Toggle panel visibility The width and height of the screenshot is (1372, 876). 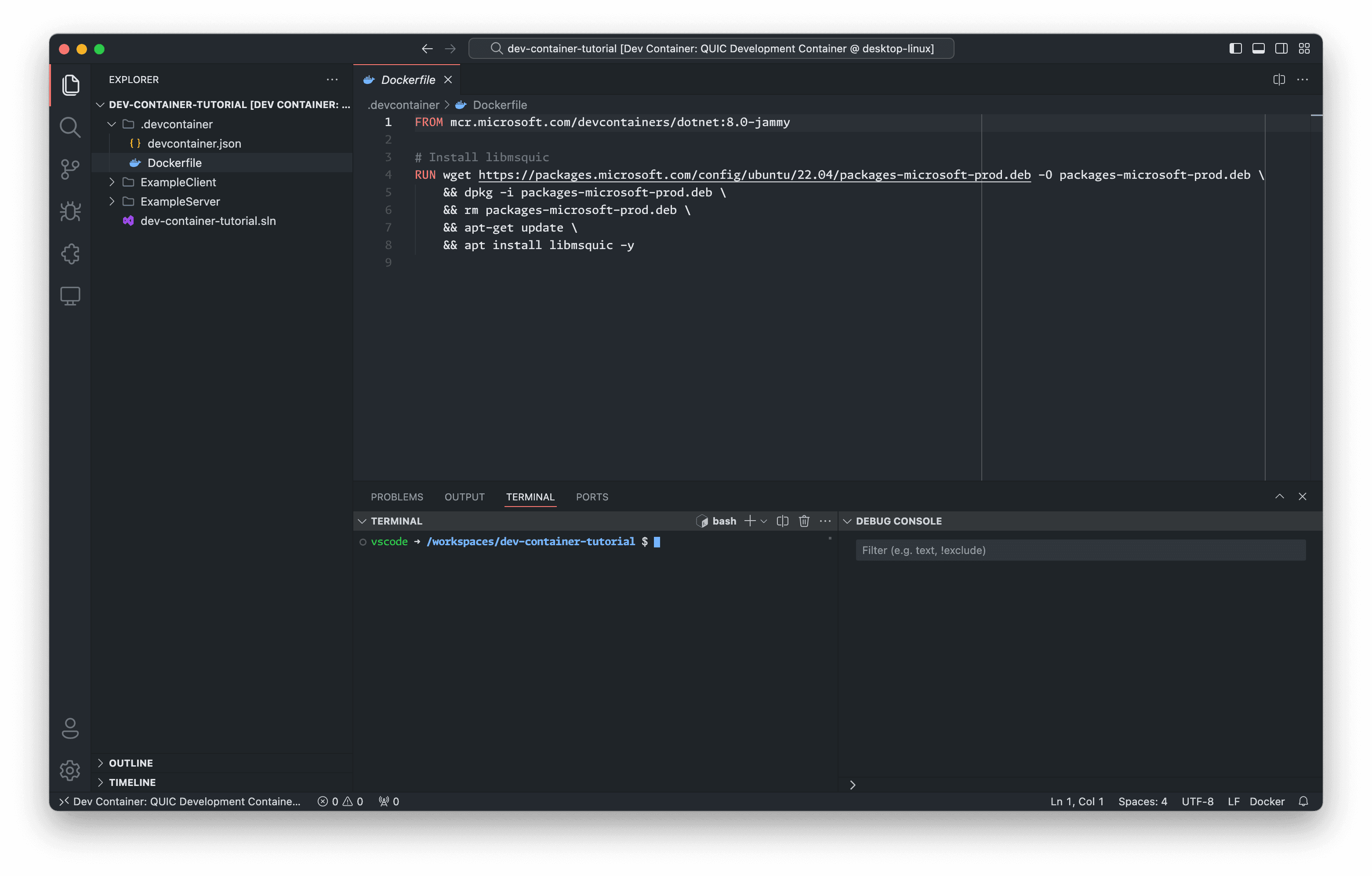[x=1258, y=48]
